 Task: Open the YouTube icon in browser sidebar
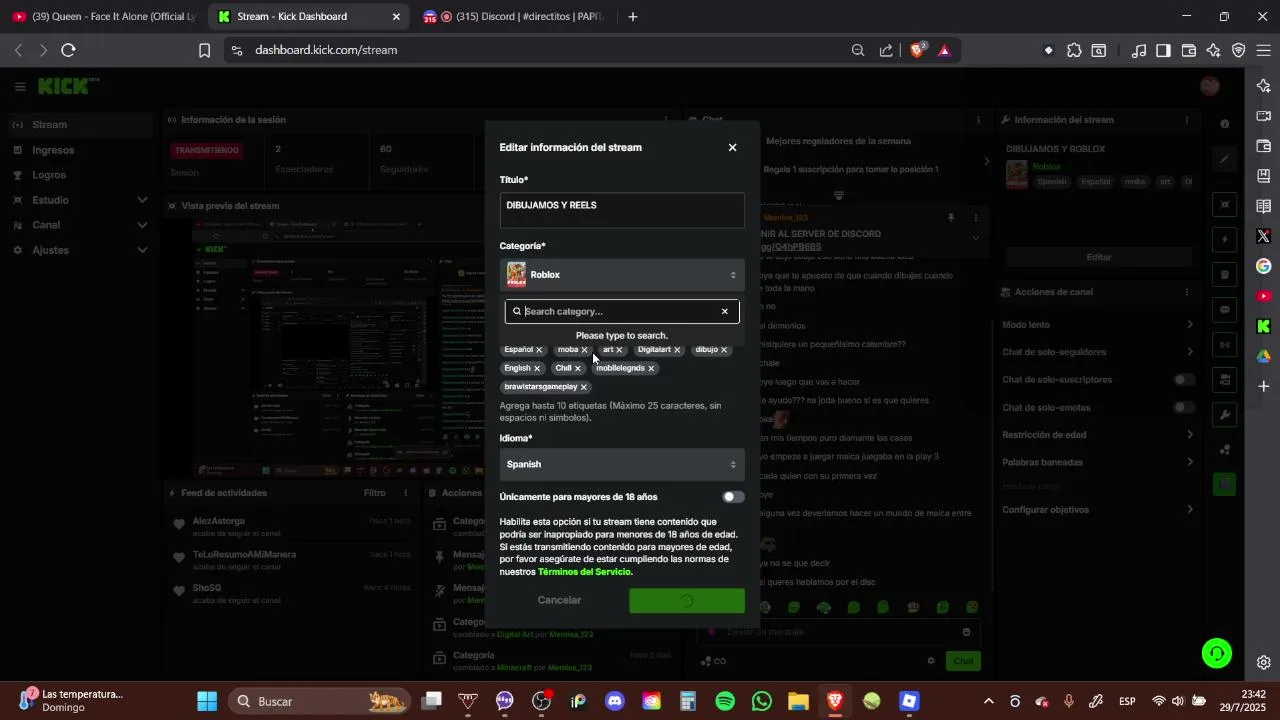[x=1264, y=296]
